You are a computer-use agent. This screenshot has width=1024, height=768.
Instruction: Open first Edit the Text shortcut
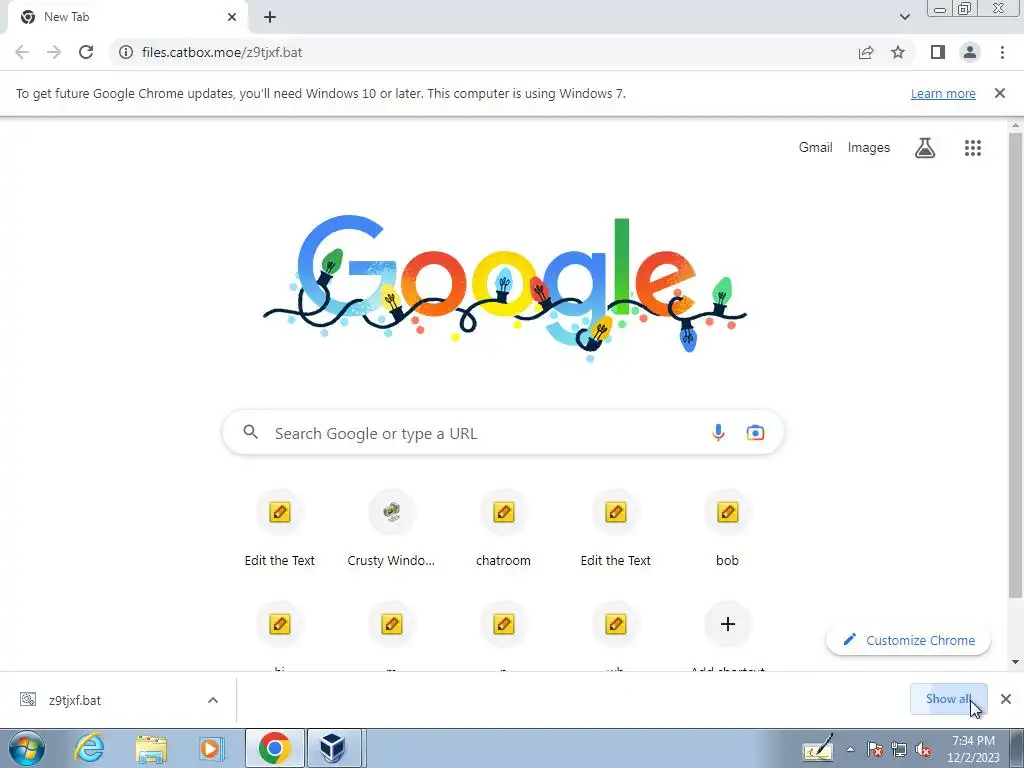(280, 529)
